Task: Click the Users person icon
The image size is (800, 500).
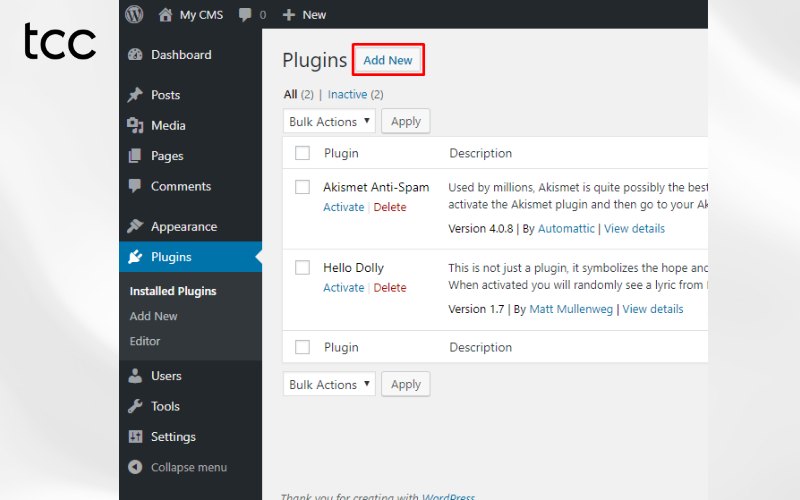Action: pyautogui.click(x=135, y=376)
